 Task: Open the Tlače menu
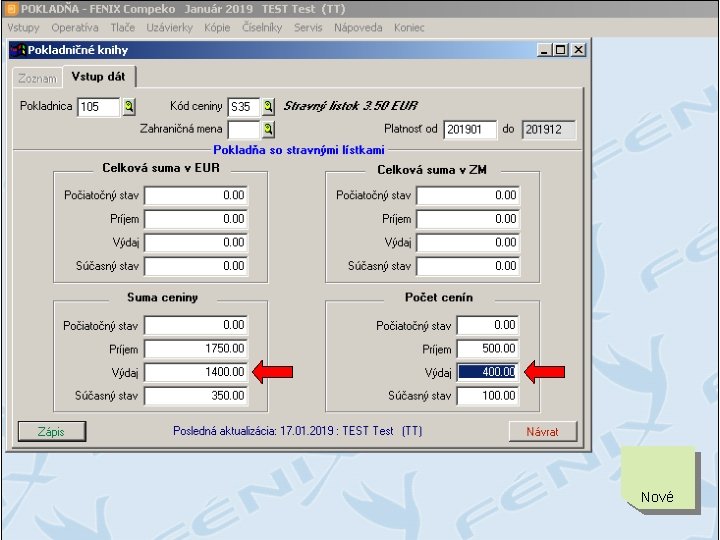click(123, 28)
